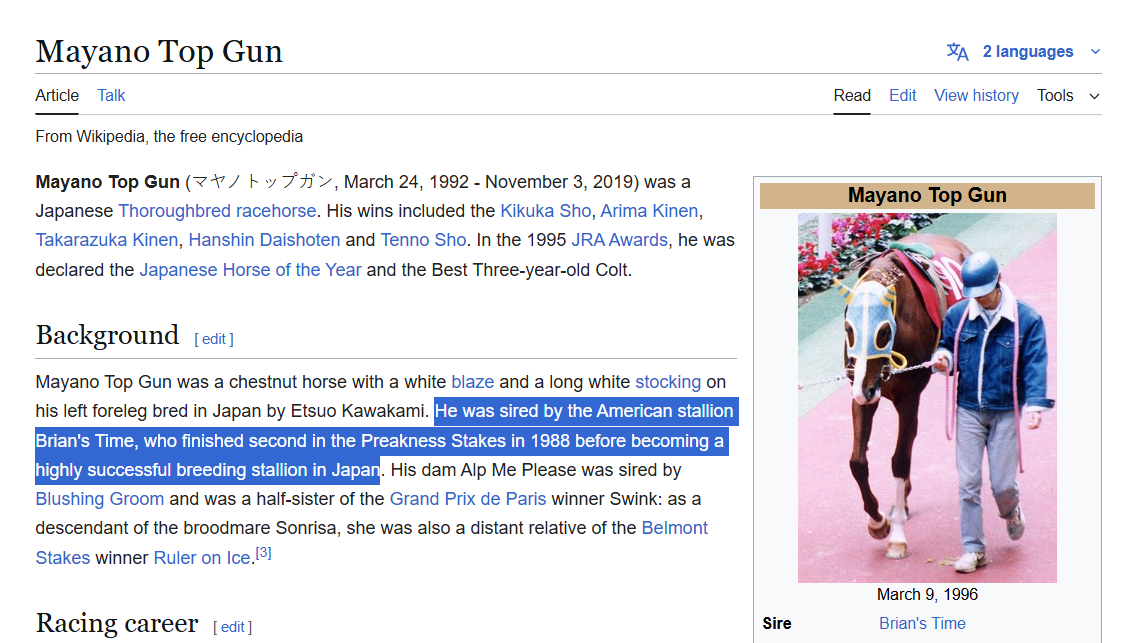Open the 2 languages dropdown
The image size is (1125, 643).
tap(1027, 52)
